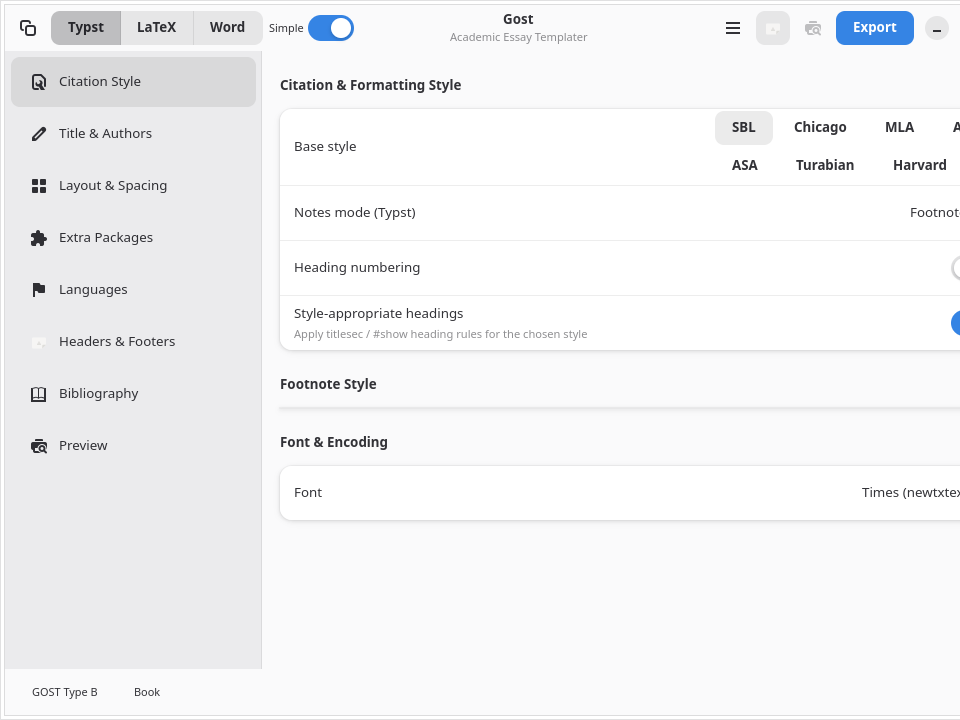960x720 pixels.
Task: Click the Book status label
Action: (x=147, y=692)
